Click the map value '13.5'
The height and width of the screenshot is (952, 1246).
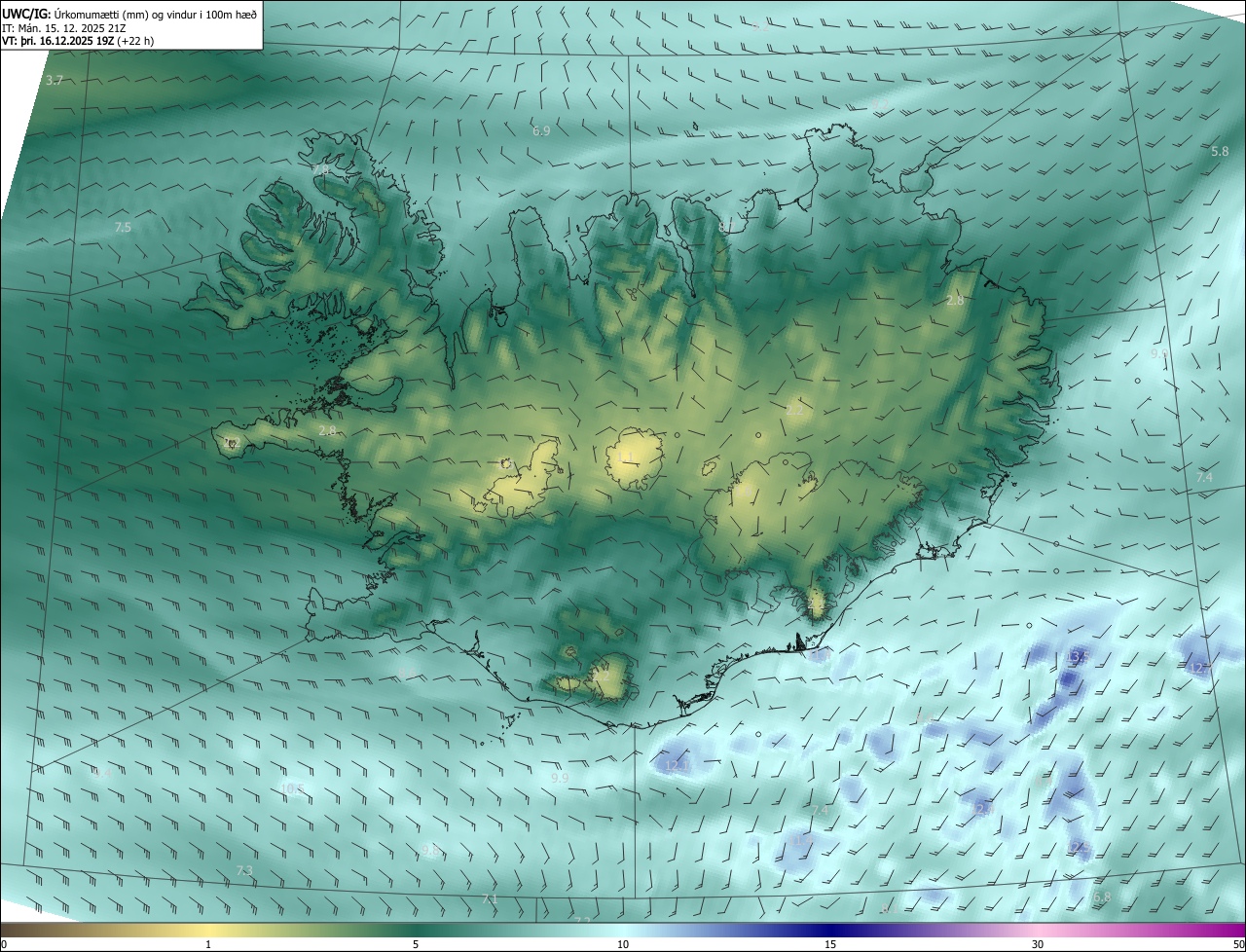1077,658
